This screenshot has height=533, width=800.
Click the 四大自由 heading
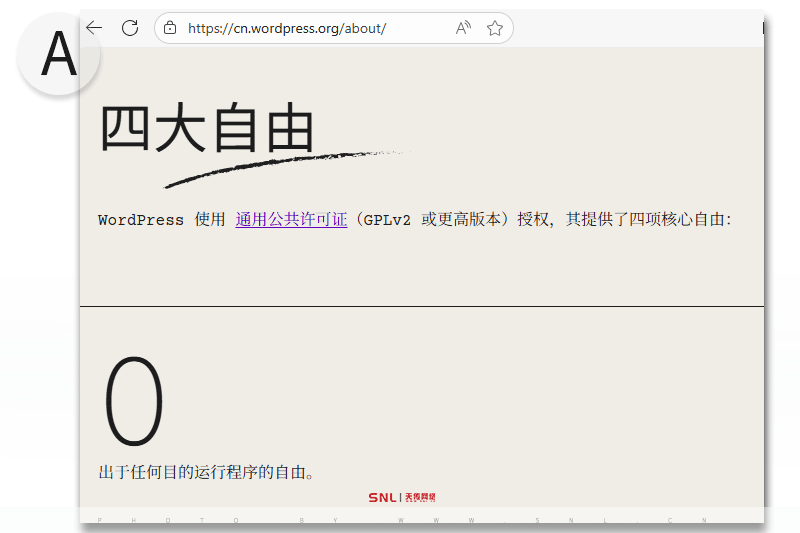point(208,130)
